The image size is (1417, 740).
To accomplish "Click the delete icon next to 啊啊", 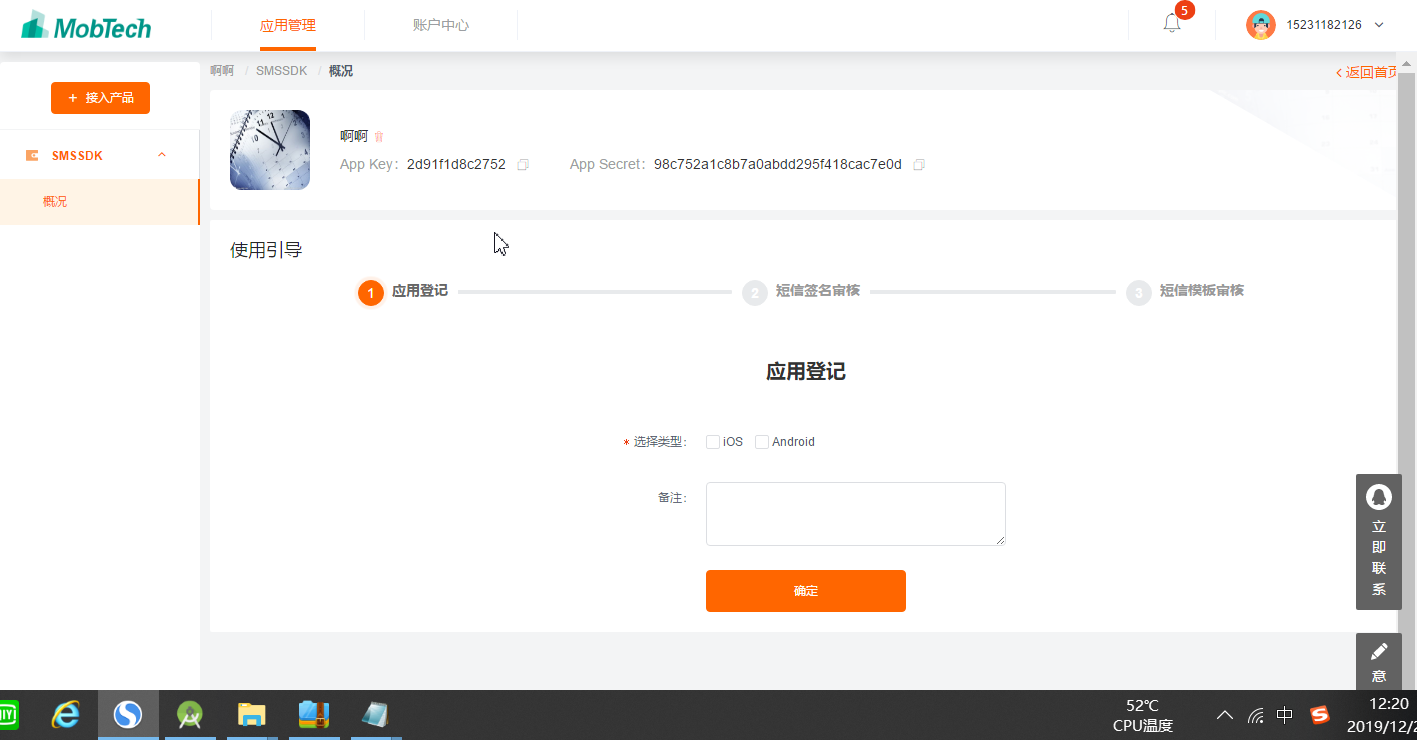I will (380, 135).
